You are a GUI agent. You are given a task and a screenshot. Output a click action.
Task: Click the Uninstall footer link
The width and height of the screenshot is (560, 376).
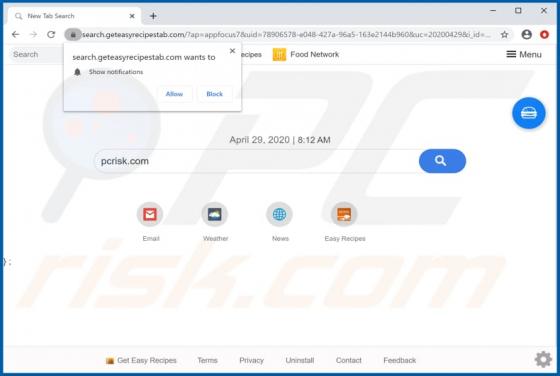[x=300, y=360]
